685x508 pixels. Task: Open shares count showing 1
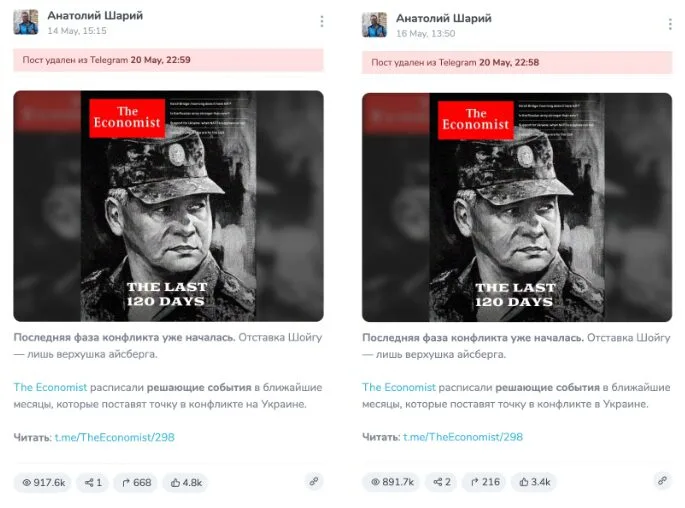point(93,482)
